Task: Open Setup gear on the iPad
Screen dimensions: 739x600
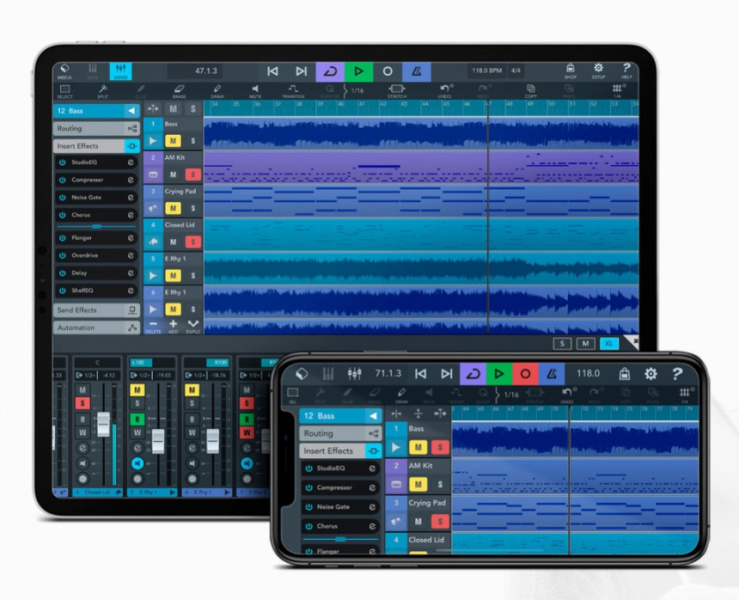Action: click(x=598, y=71)
